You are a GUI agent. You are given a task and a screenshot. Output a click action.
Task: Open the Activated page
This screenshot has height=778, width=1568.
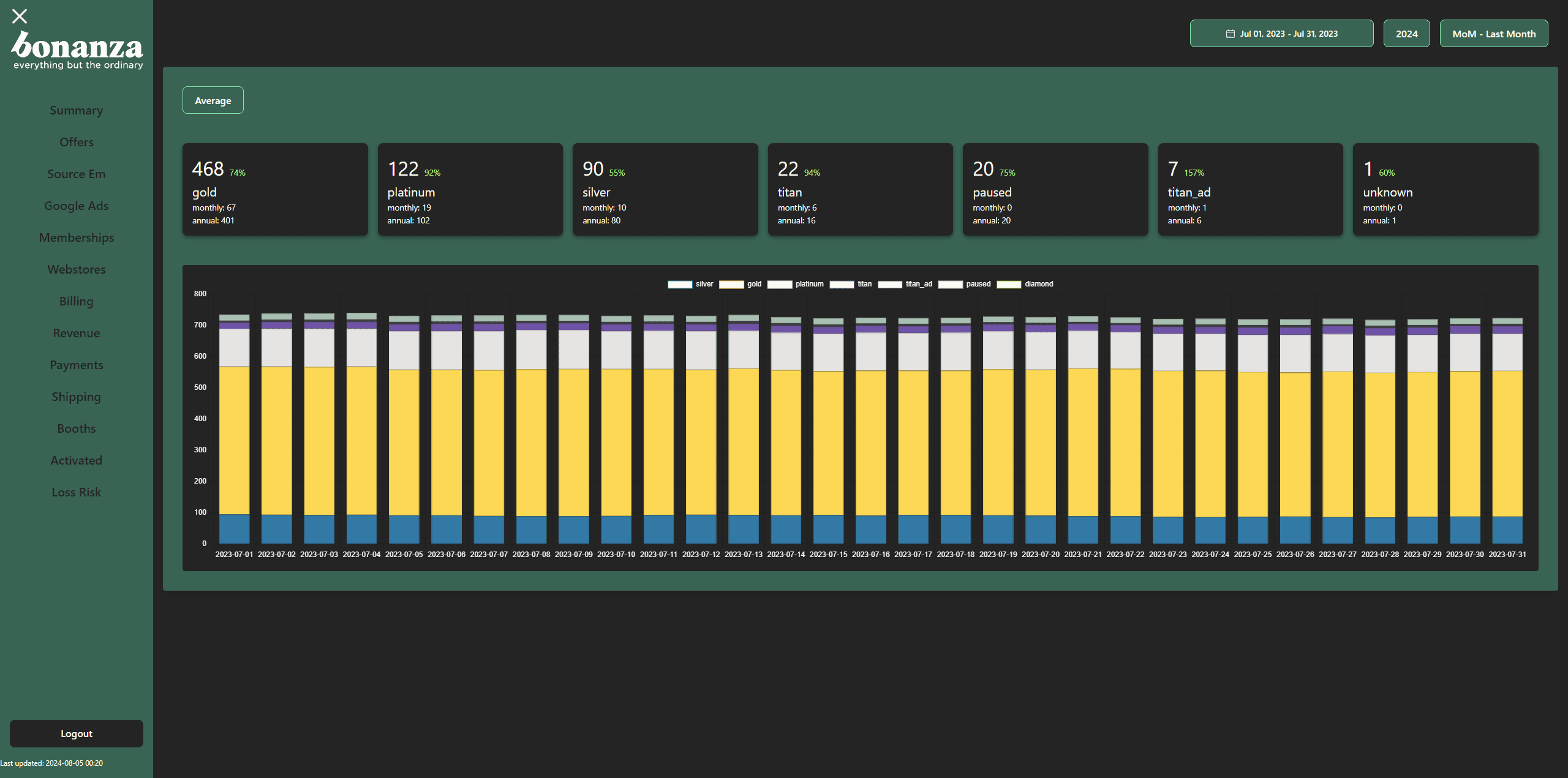77,460
